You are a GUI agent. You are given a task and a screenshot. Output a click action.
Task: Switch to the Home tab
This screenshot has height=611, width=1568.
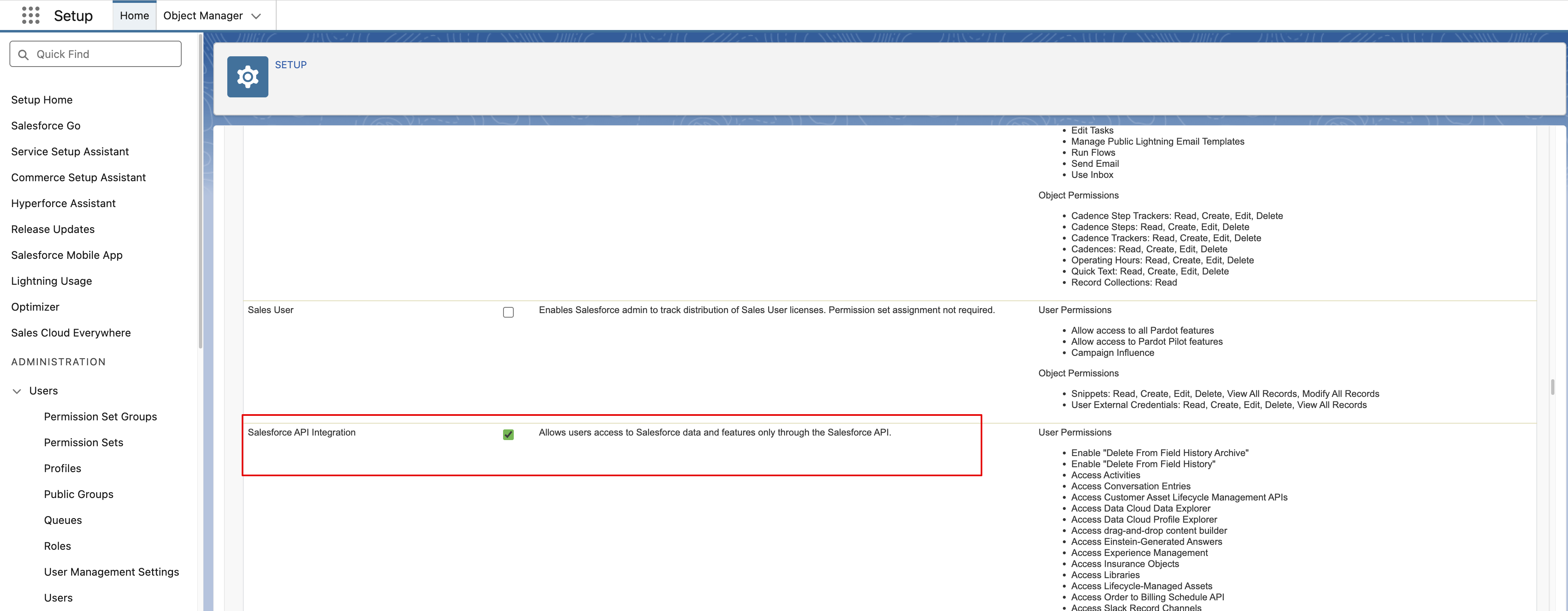point(134,16)
